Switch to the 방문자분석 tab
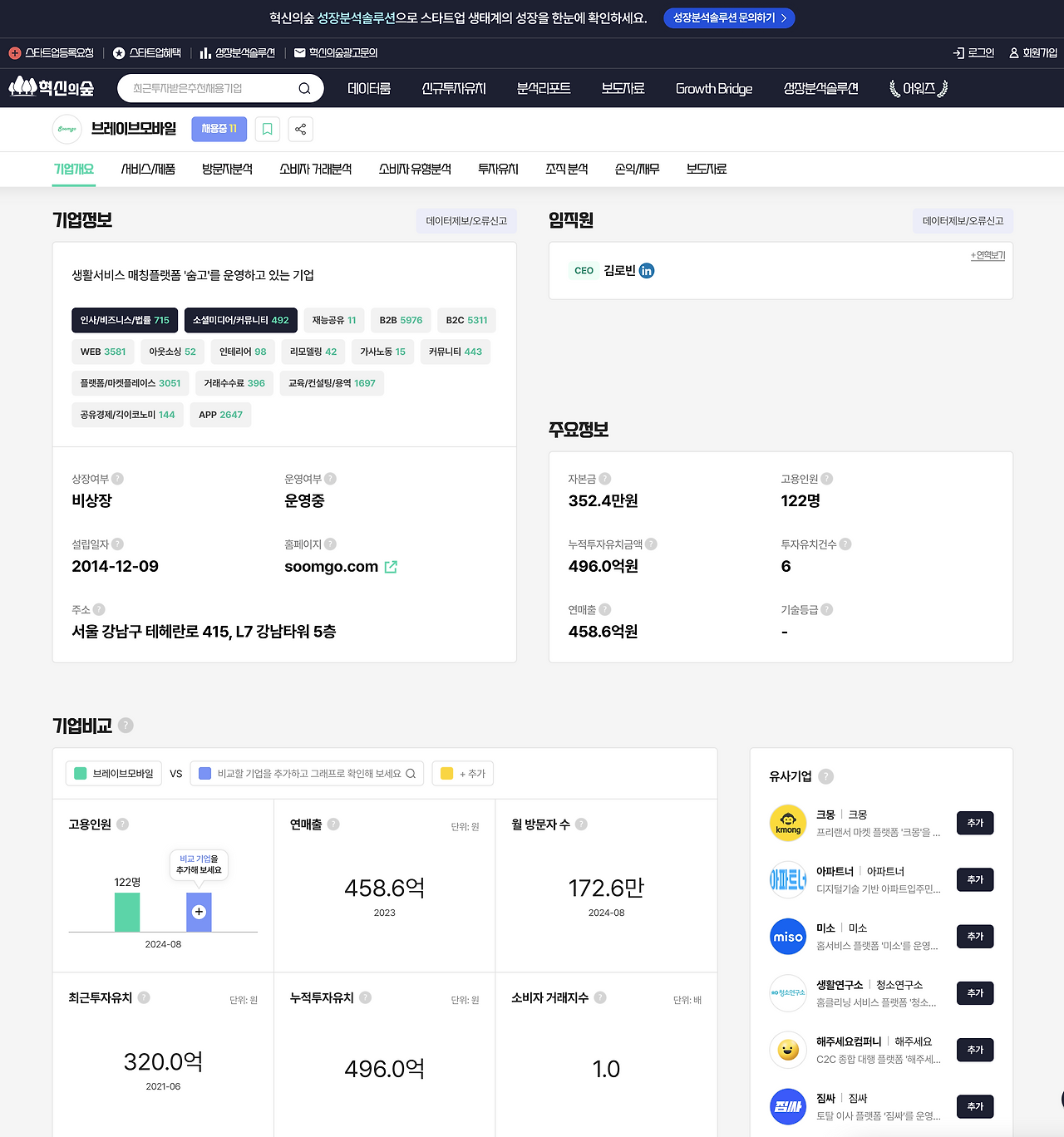 coord(227,170)
